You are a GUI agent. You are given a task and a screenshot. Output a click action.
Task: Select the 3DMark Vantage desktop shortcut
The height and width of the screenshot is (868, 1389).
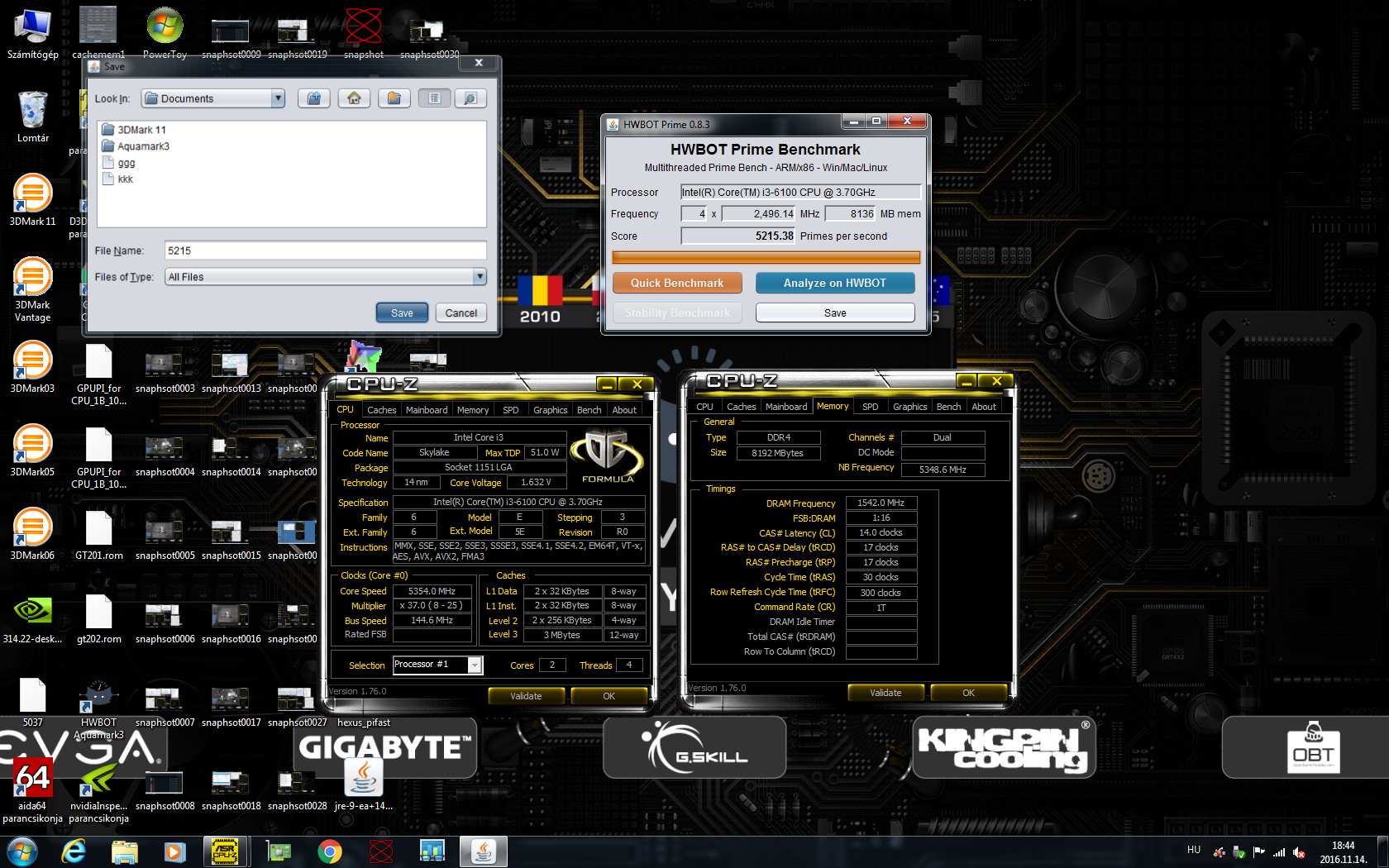pos(33,289)
